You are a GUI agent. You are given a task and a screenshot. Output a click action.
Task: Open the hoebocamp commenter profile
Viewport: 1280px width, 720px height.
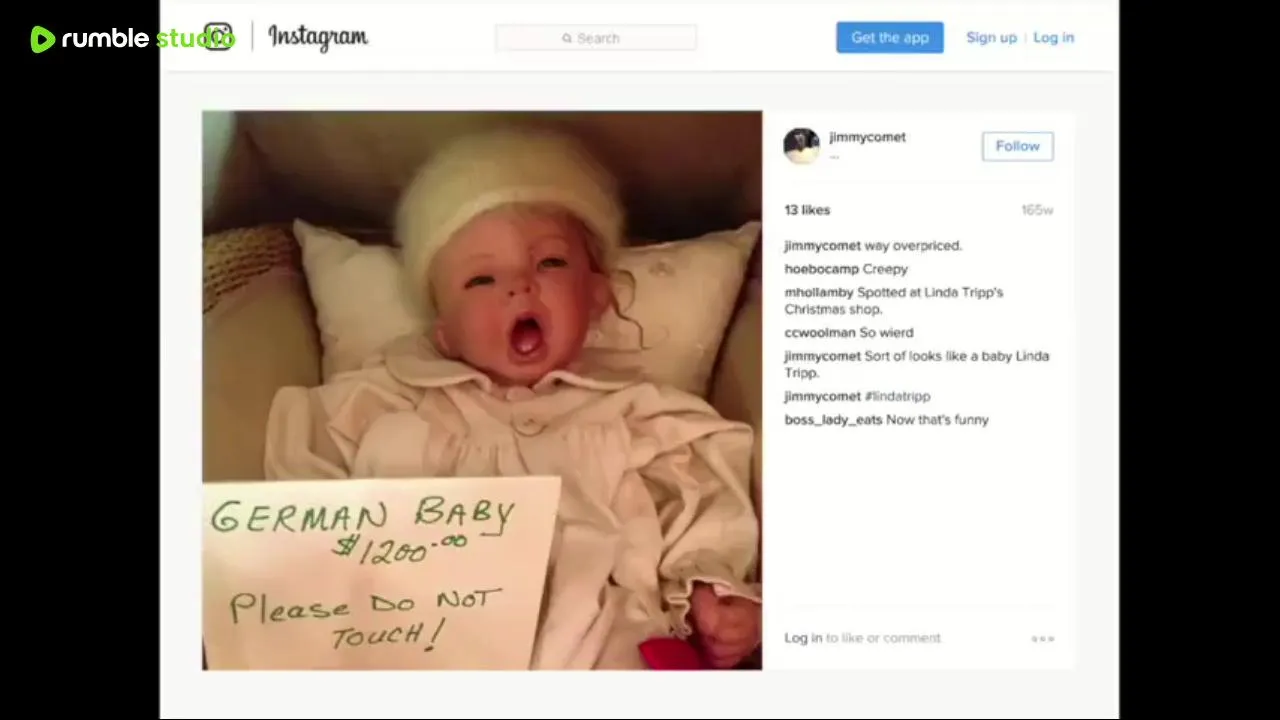click(x=821, y=269)
